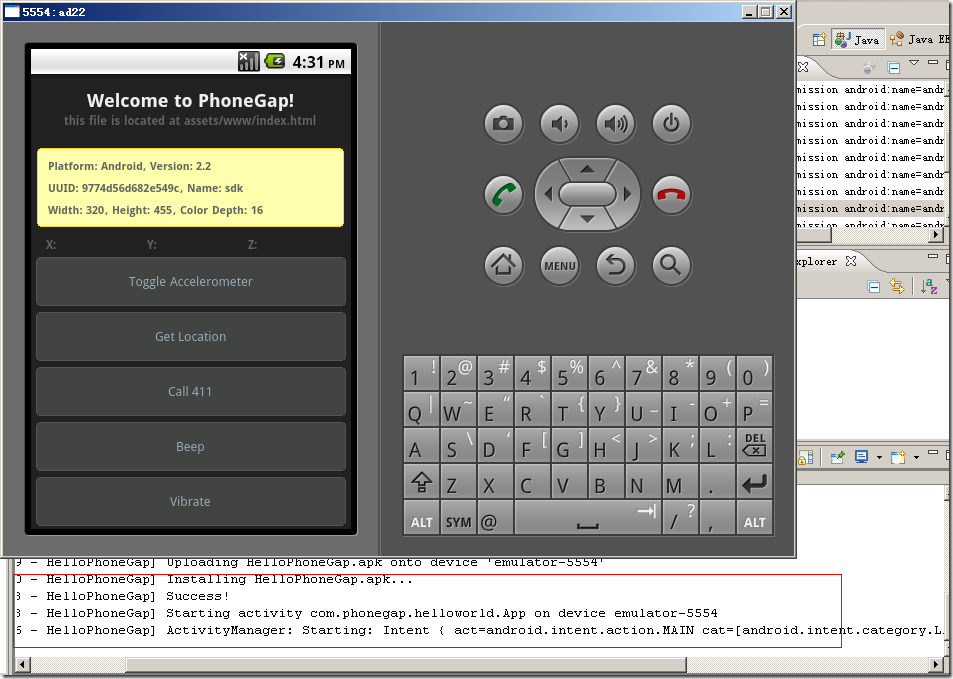This screenshot has width=953, height=679.
Task: Click the emulator power button
Action: point(671,124)
